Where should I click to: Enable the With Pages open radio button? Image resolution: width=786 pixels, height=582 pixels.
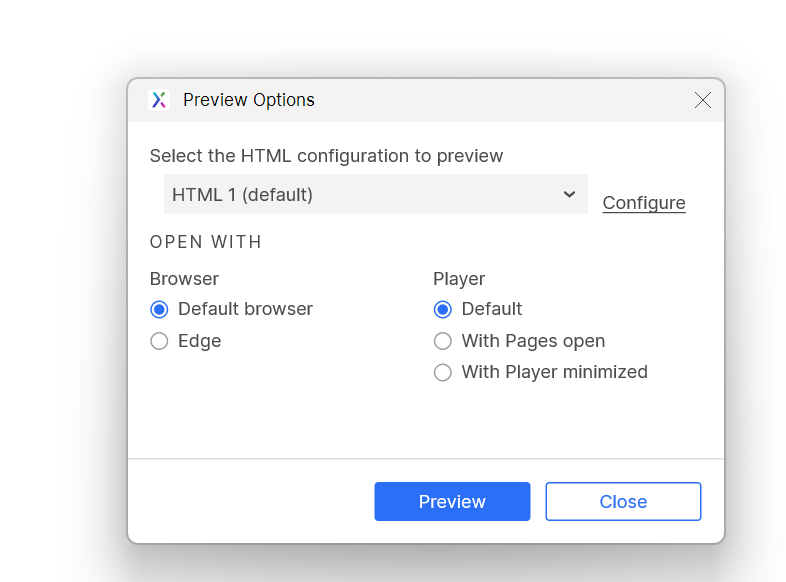tap(442, 341)
